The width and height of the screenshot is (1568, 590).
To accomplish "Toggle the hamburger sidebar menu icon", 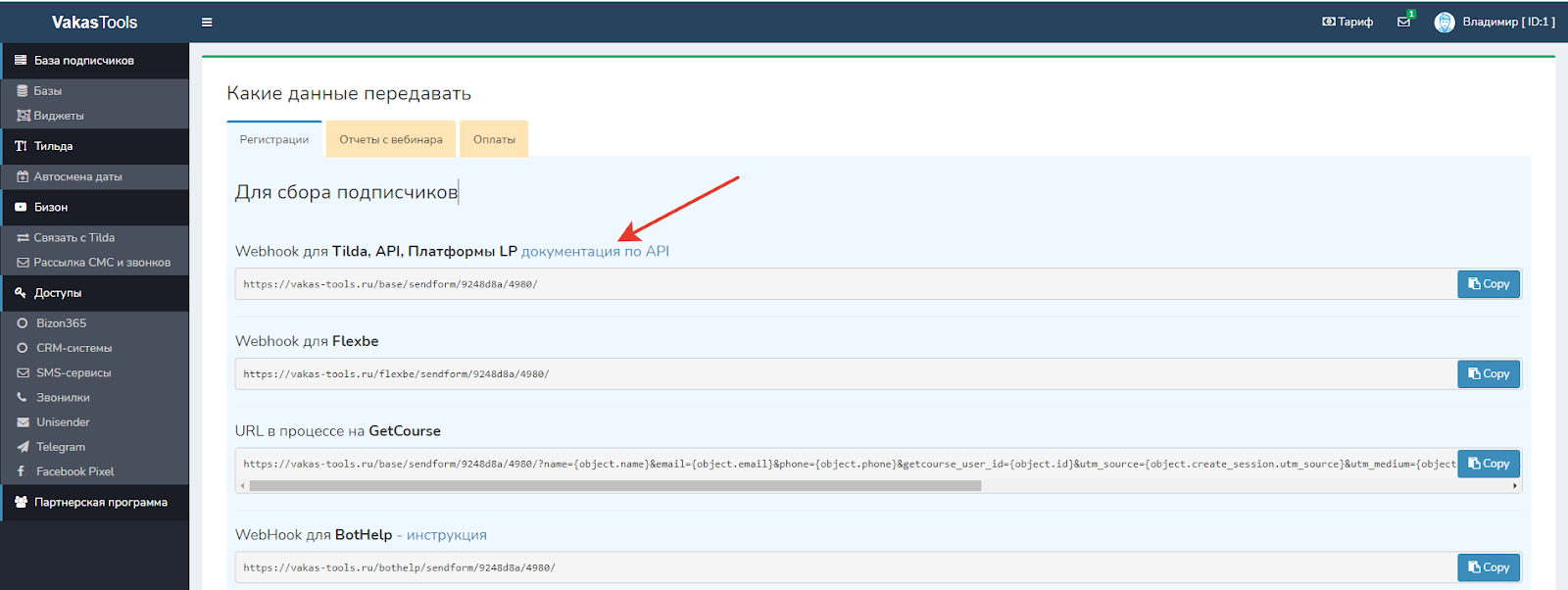I will point(207,22).
